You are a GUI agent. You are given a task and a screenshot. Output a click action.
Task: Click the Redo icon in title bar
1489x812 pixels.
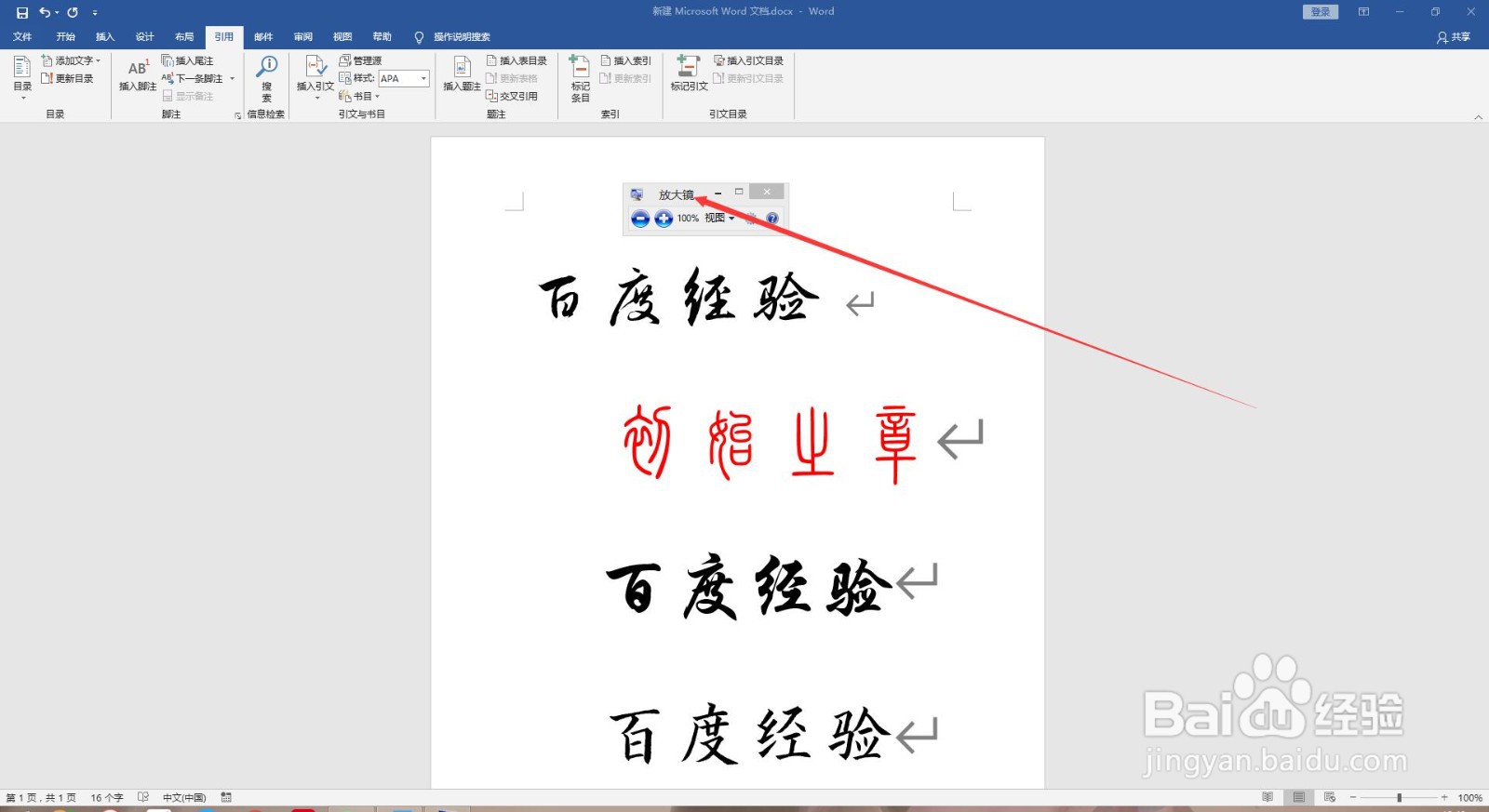73,12
